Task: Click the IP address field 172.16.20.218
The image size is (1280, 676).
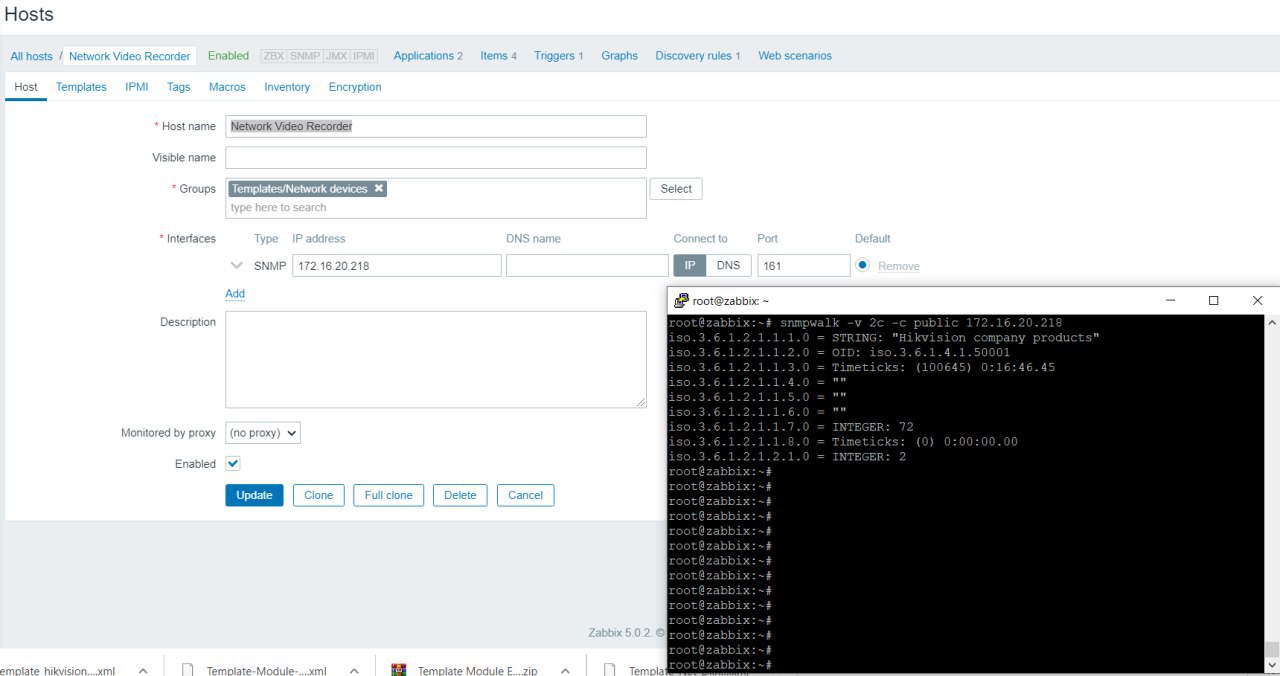Action: (397, 265)
